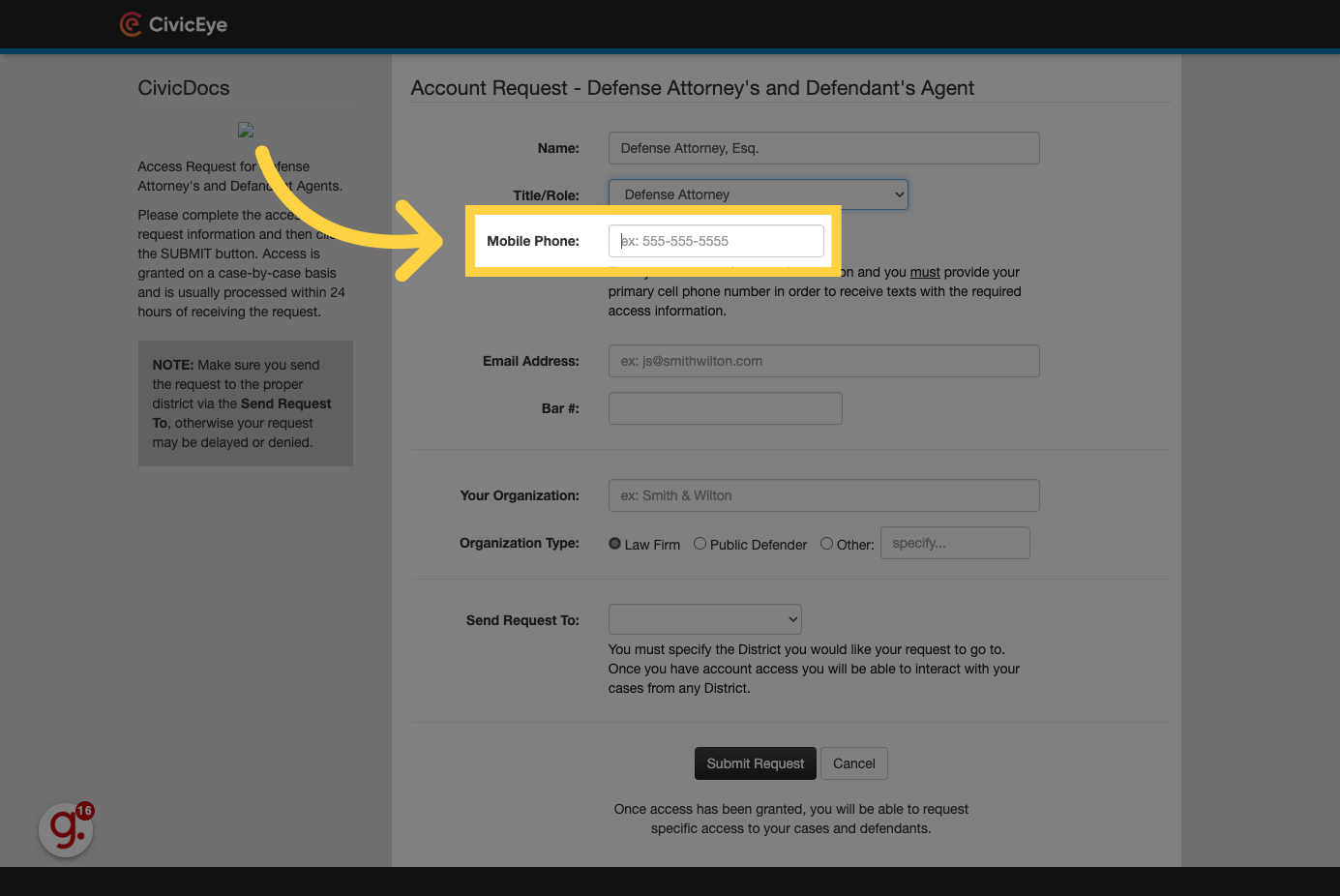The height and width of the screenshot is (896, 1340).
Task: Click the CivicEye logo in header
Action: tap(173, 24)
